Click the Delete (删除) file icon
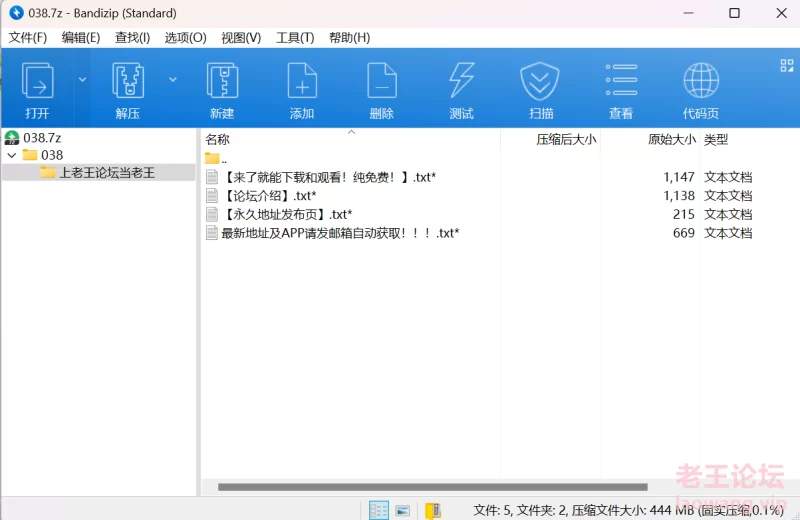The width and height of the screenshot is (800, 520). click(x=382, y=81)
